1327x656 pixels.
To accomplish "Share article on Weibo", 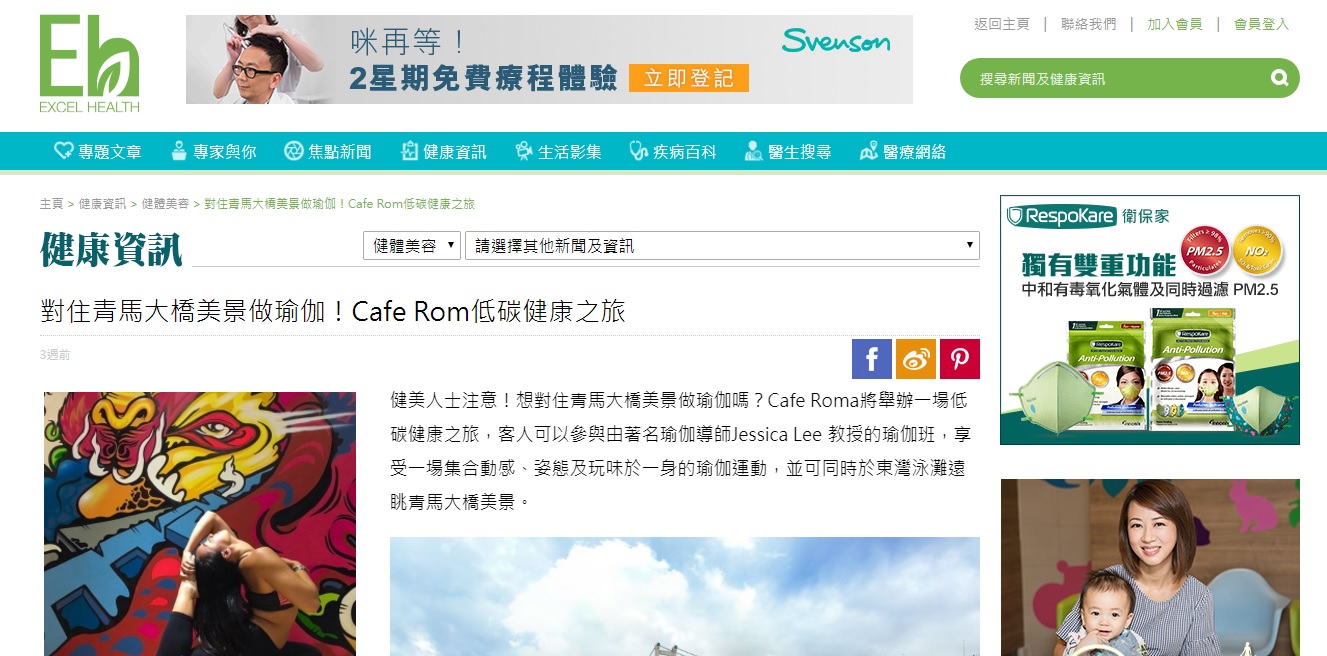I will tap(916, 359).
